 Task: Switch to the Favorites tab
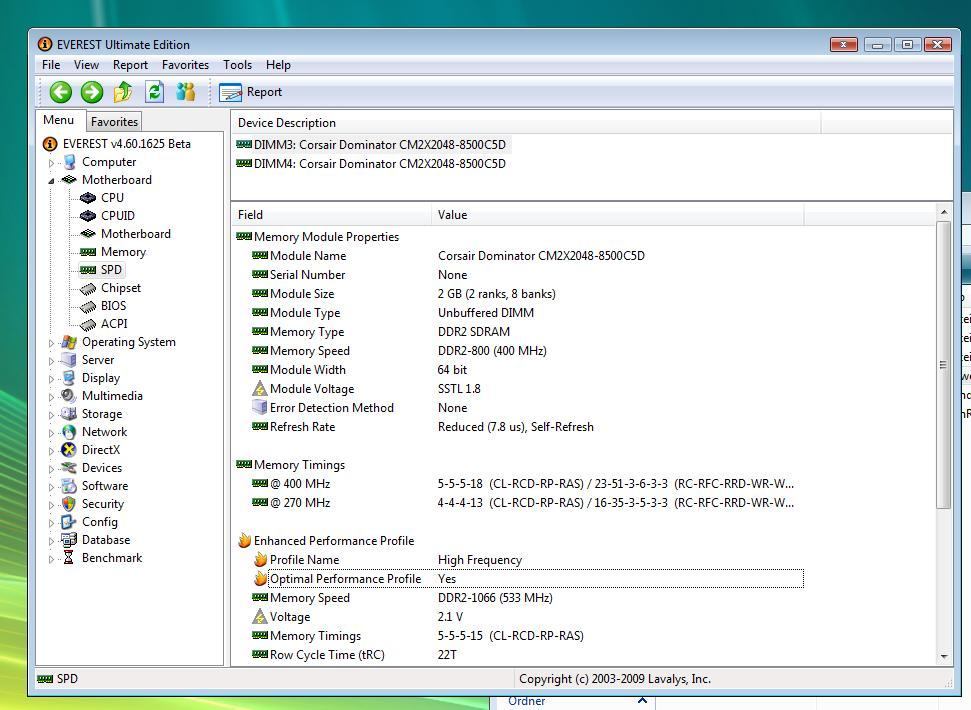coord(114,121)
